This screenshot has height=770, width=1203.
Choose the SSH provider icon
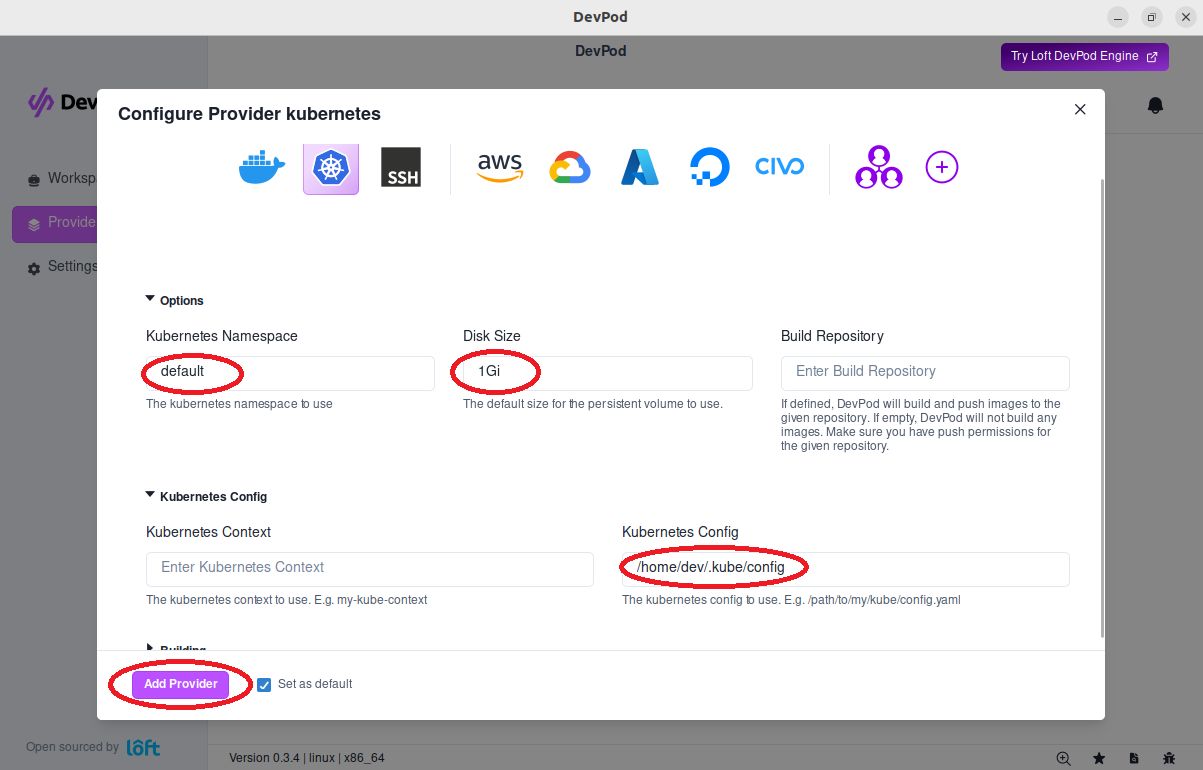[400, 168]
